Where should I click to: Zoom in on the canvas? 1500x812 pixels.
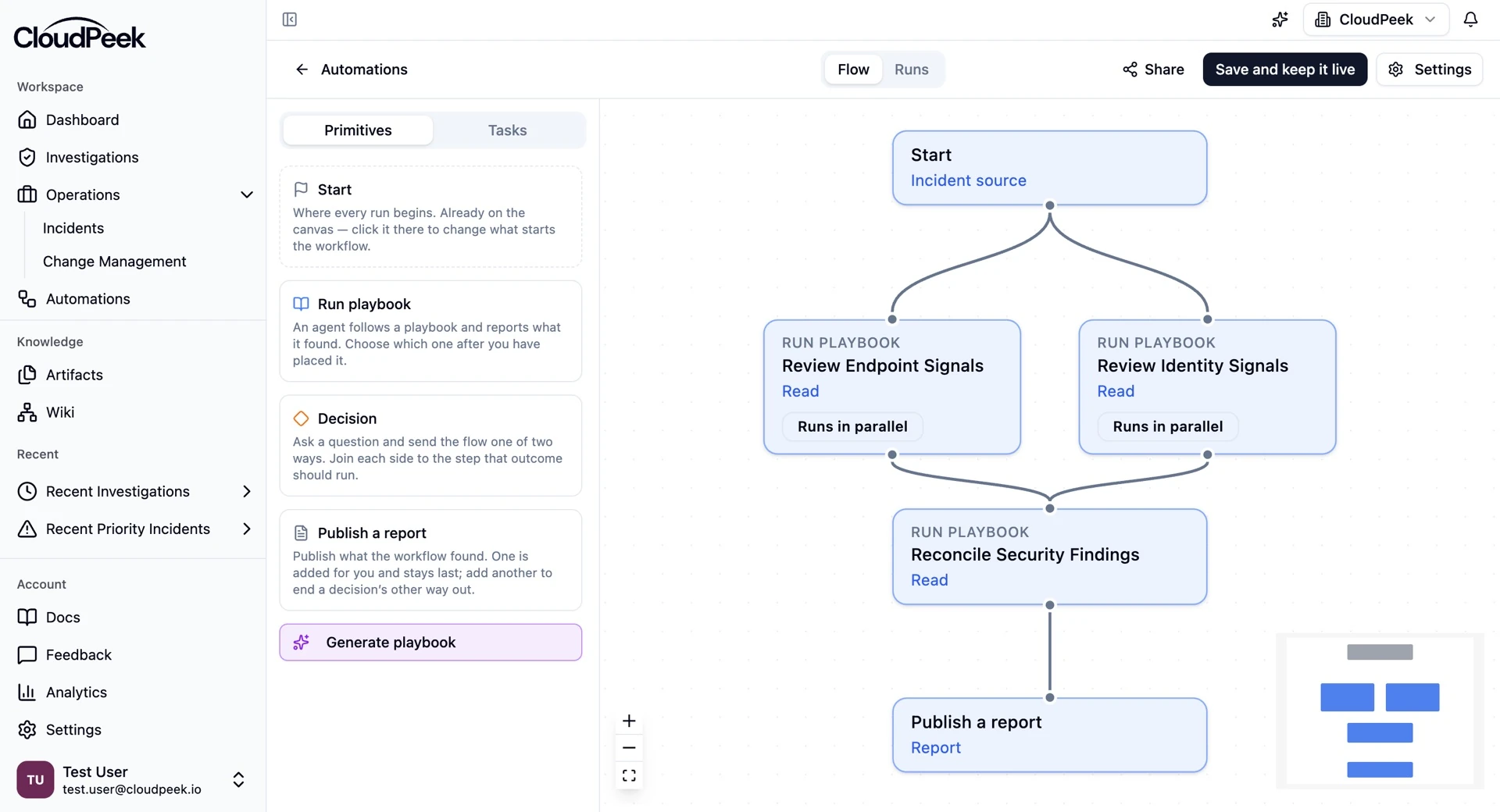[629, 721]
